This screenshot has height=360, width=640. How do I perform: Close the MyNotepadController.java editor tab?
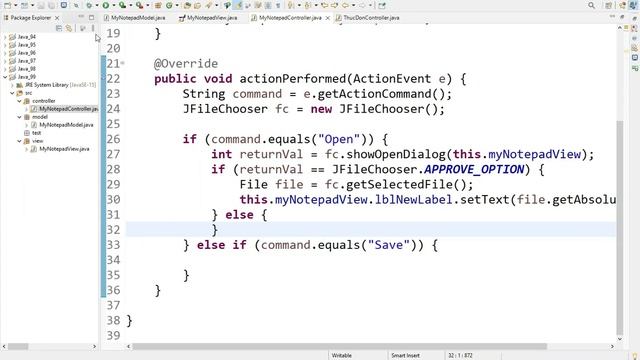327,18
